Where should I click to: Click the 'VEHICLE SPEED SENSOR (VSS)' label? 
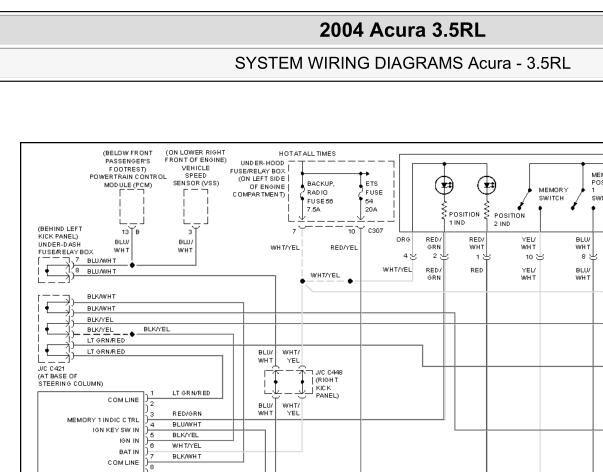[x=196, y=175]
